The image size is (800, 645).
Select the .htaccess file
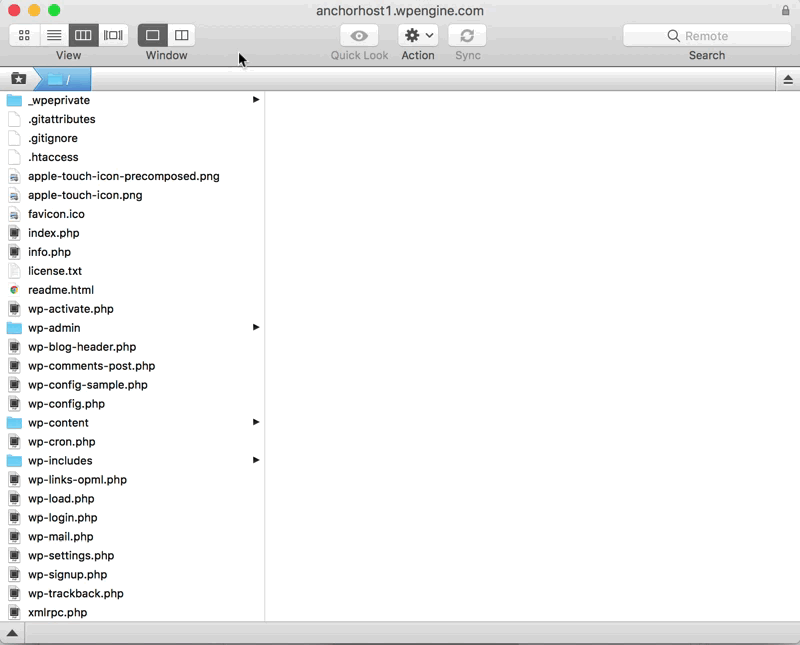132,157
